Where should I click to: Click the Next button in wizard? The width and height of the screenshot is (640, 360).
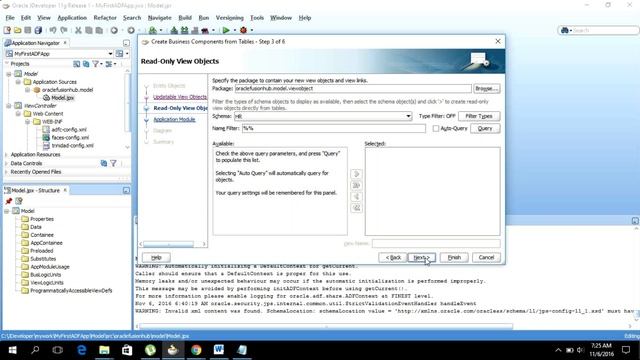(x=422, y=258)
